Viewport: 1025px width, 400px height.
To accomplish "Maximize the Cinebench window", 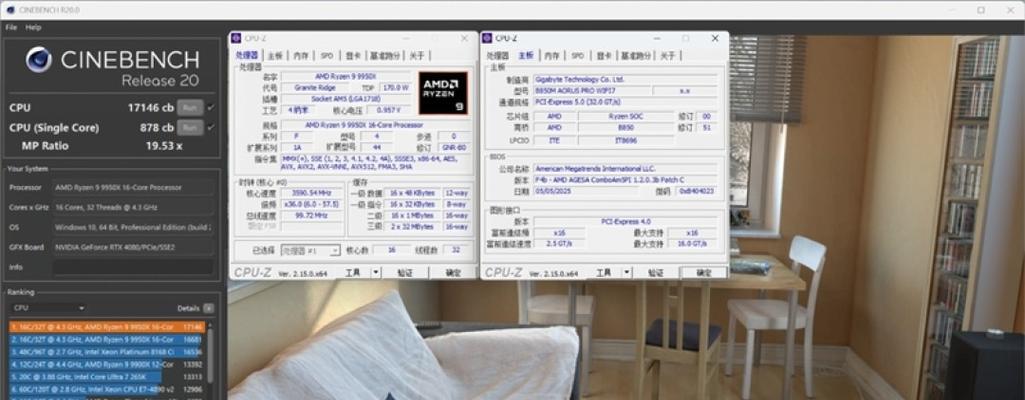I will tap(981, 10).
